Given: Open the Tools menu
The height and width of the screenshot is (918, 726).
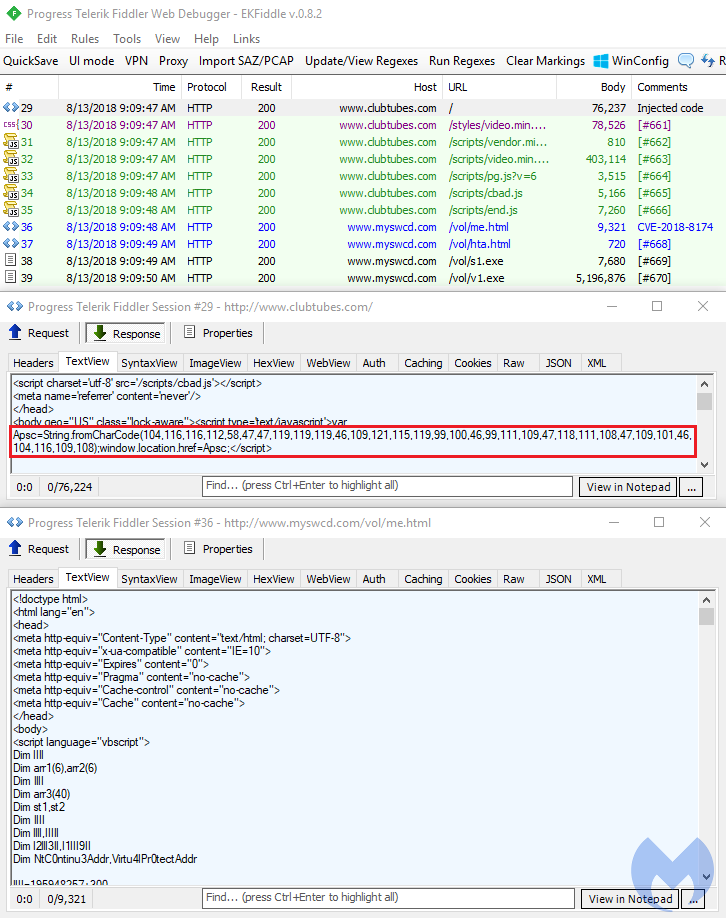Looking at the screenshot, I should pyautogui.click(x=127, y=39).
